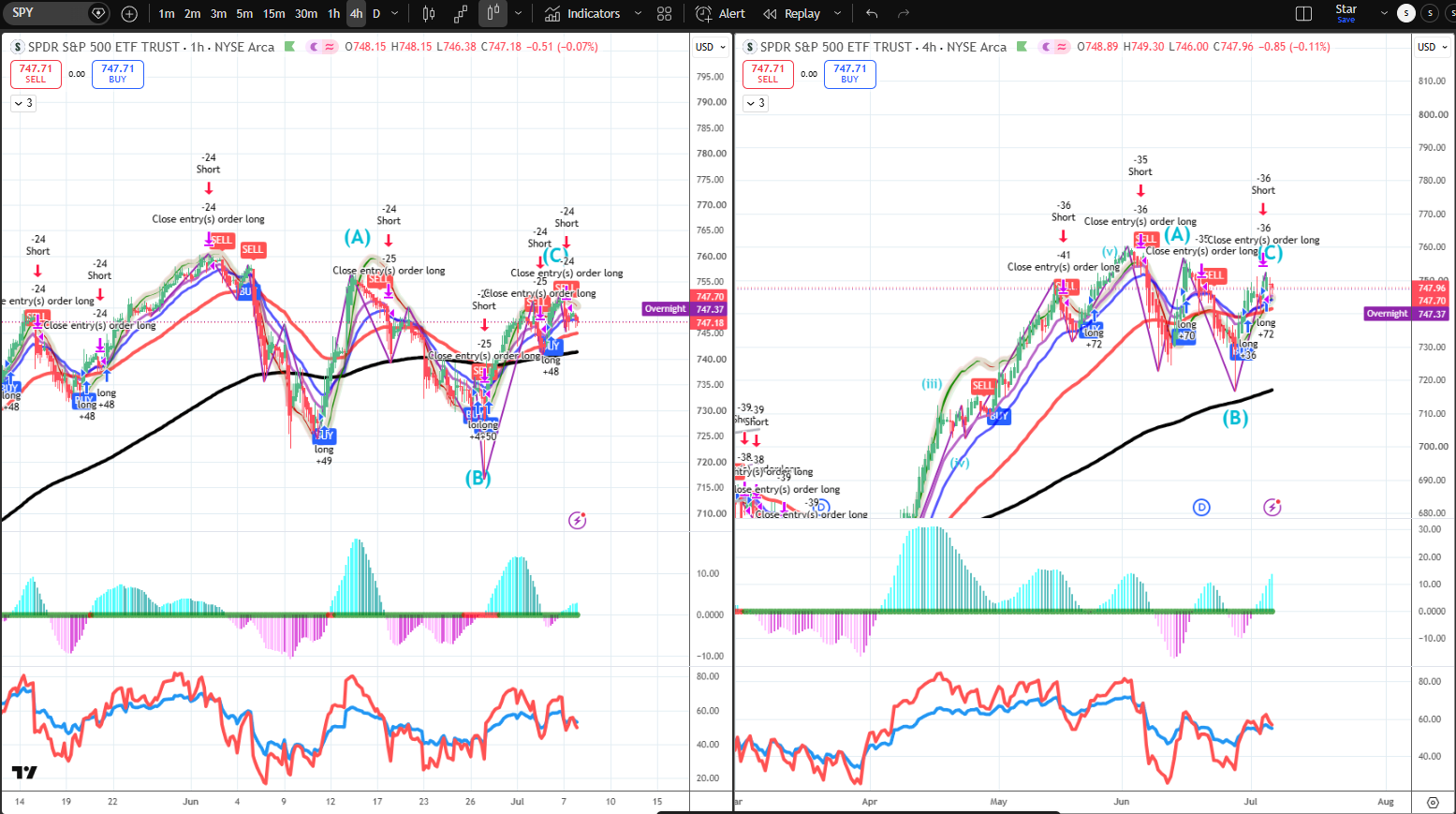This screenshot has width=1456, height=814.
Task: Switch to the 5m timeframe
Action: 244,13
